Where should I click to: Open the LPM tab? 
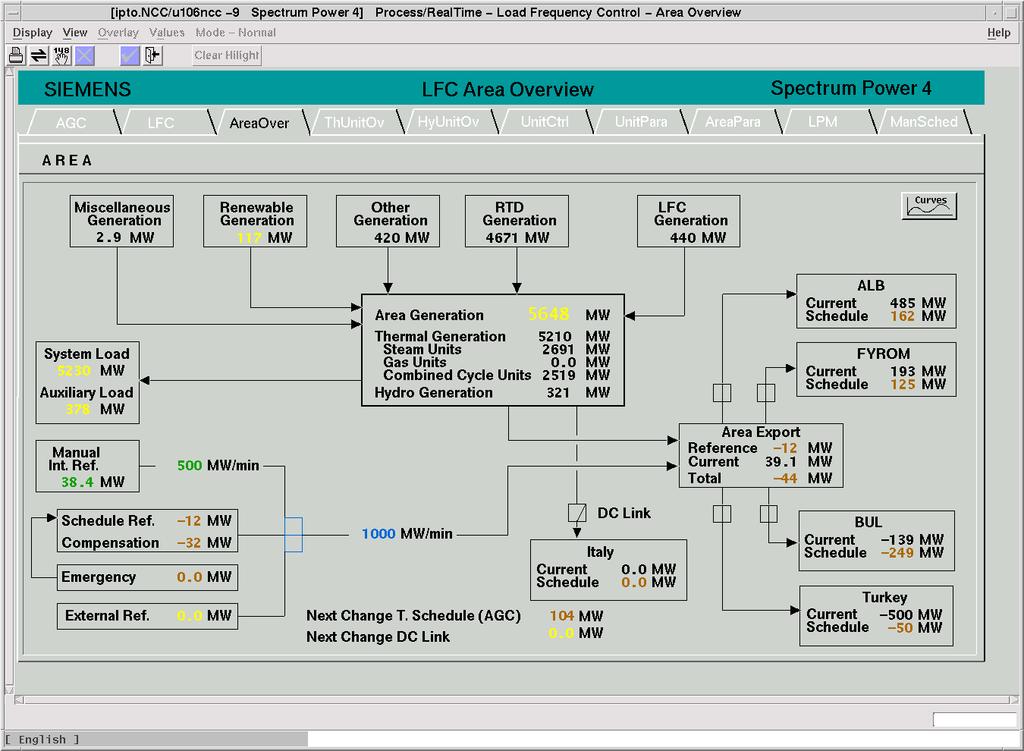click(x=823, y=122)
